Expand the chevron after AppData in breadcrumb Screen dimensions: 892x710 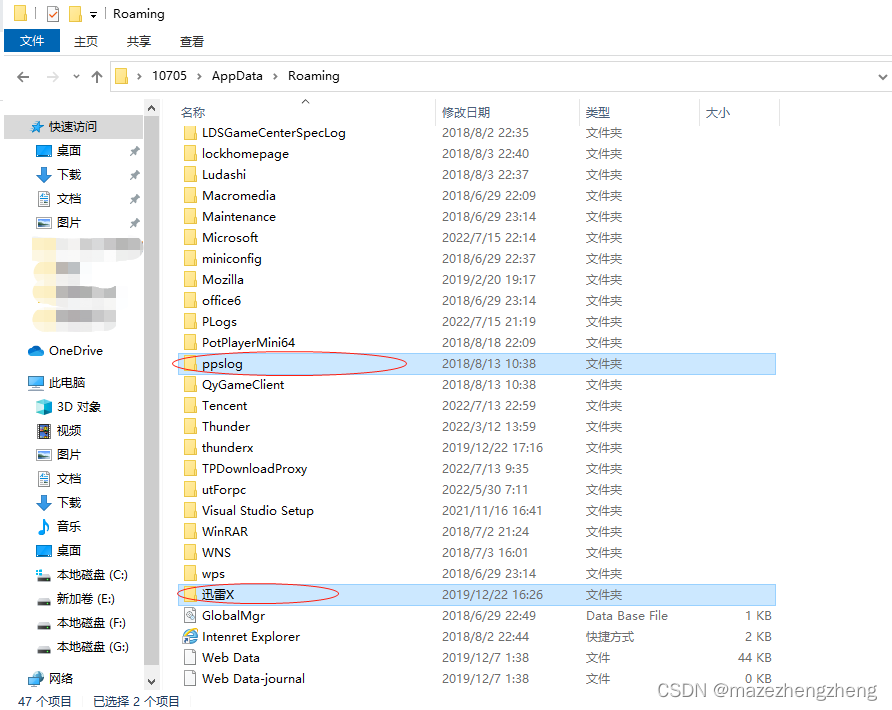coord(275,76)
